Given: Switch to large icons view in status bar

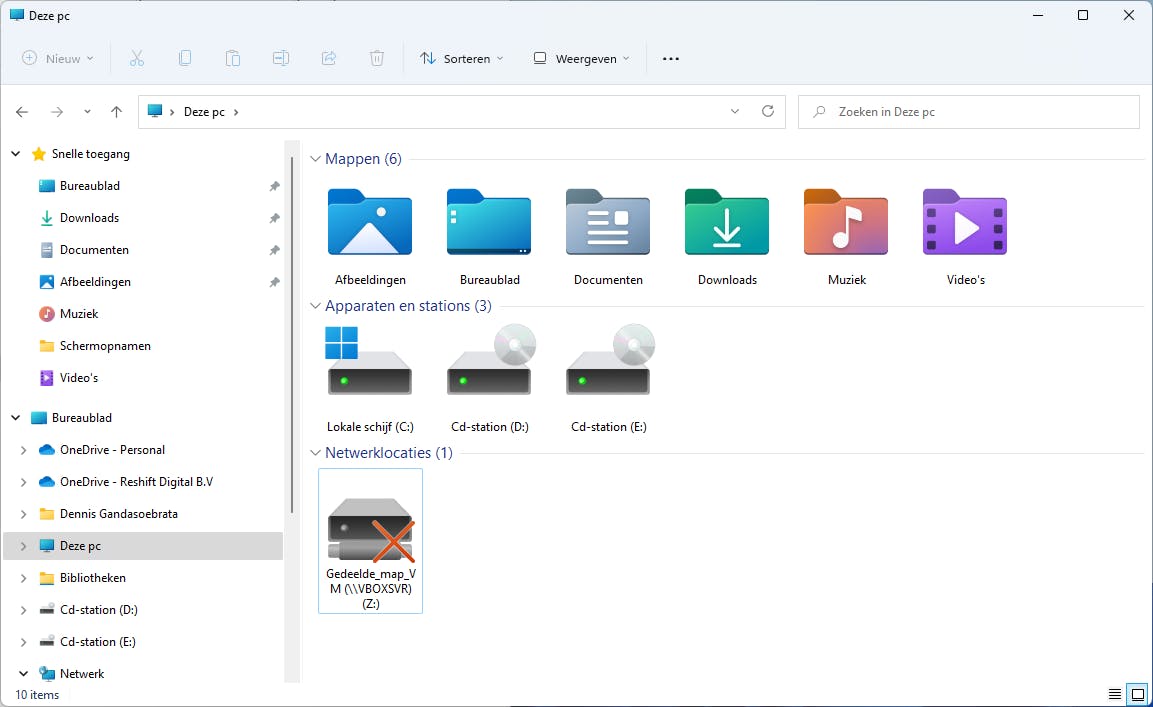Looking at the screenshot, I should (x=1138, y=694).
